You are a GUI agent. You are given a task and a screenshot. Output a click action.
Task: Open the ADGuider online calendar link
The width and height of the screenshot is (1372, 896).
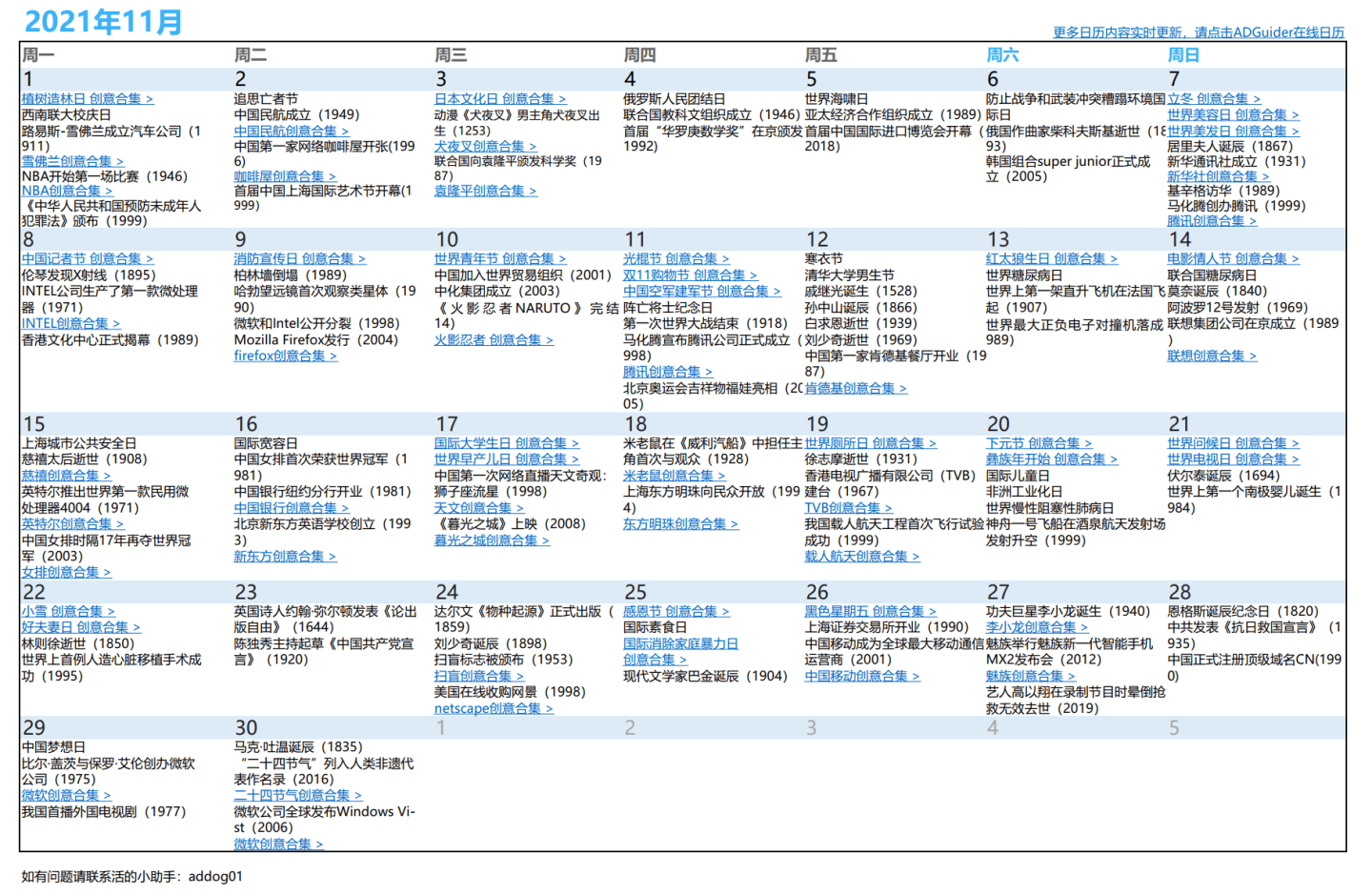(x=1199, y=32)
